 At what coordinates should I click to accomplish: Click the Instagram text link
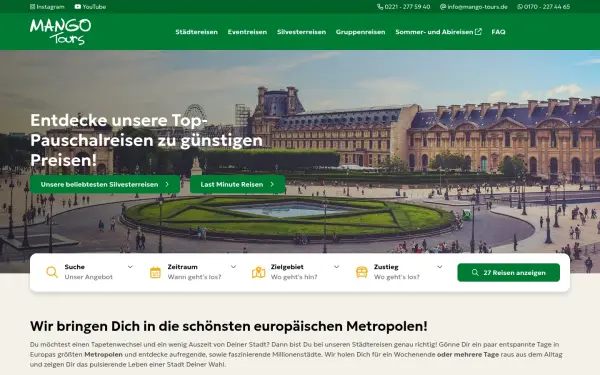point(50,7)
